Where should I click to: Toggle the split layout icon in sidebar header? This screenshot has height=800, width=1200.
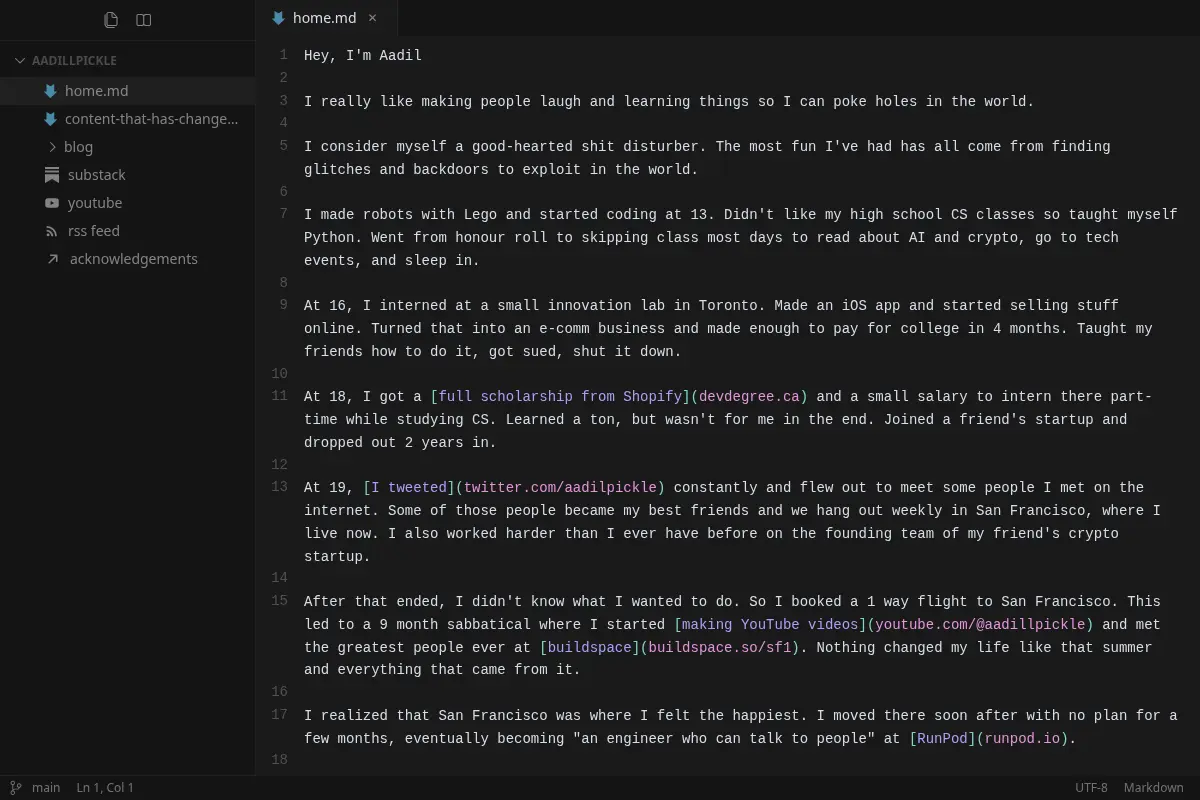144,20
